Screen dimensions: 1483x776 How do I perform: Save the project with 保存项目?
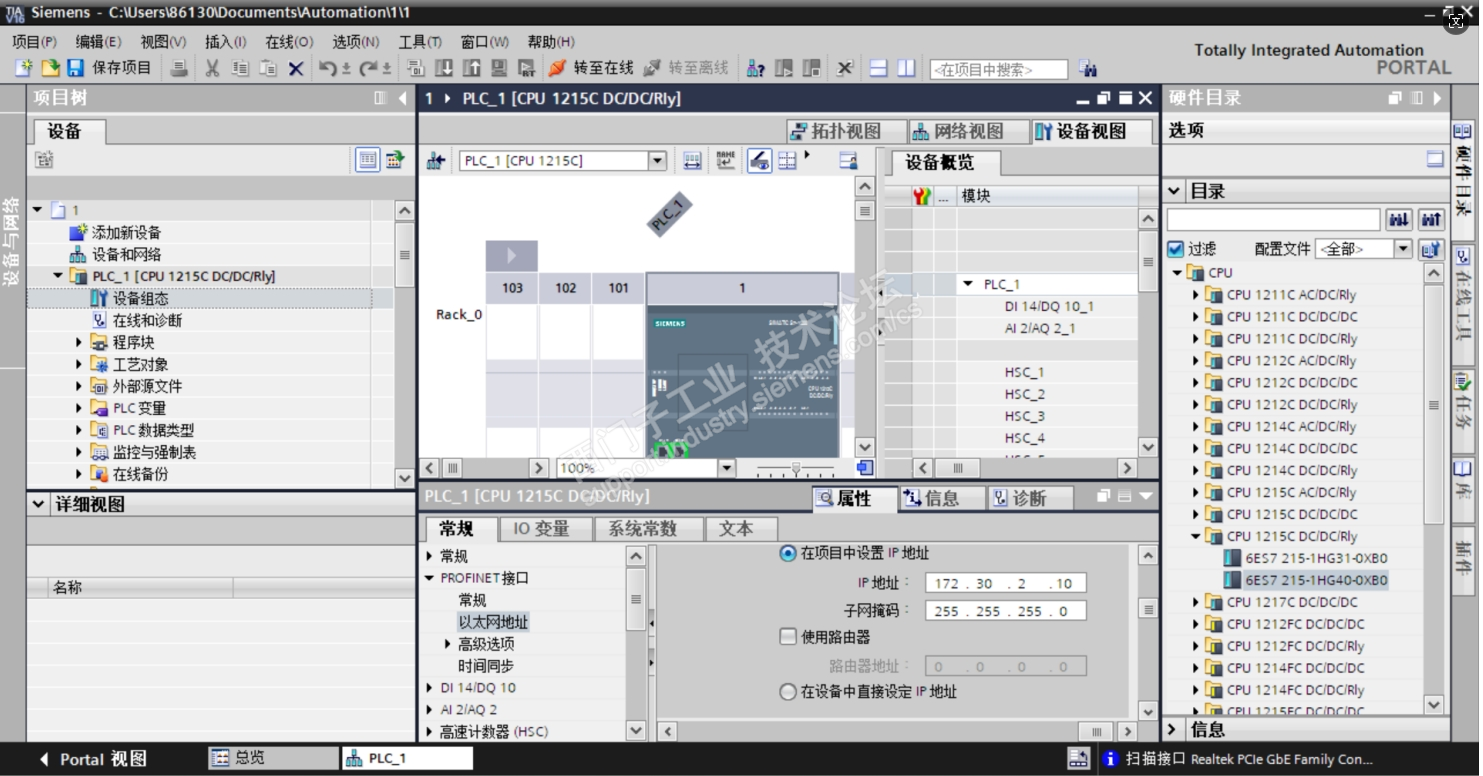coord(109,68)
